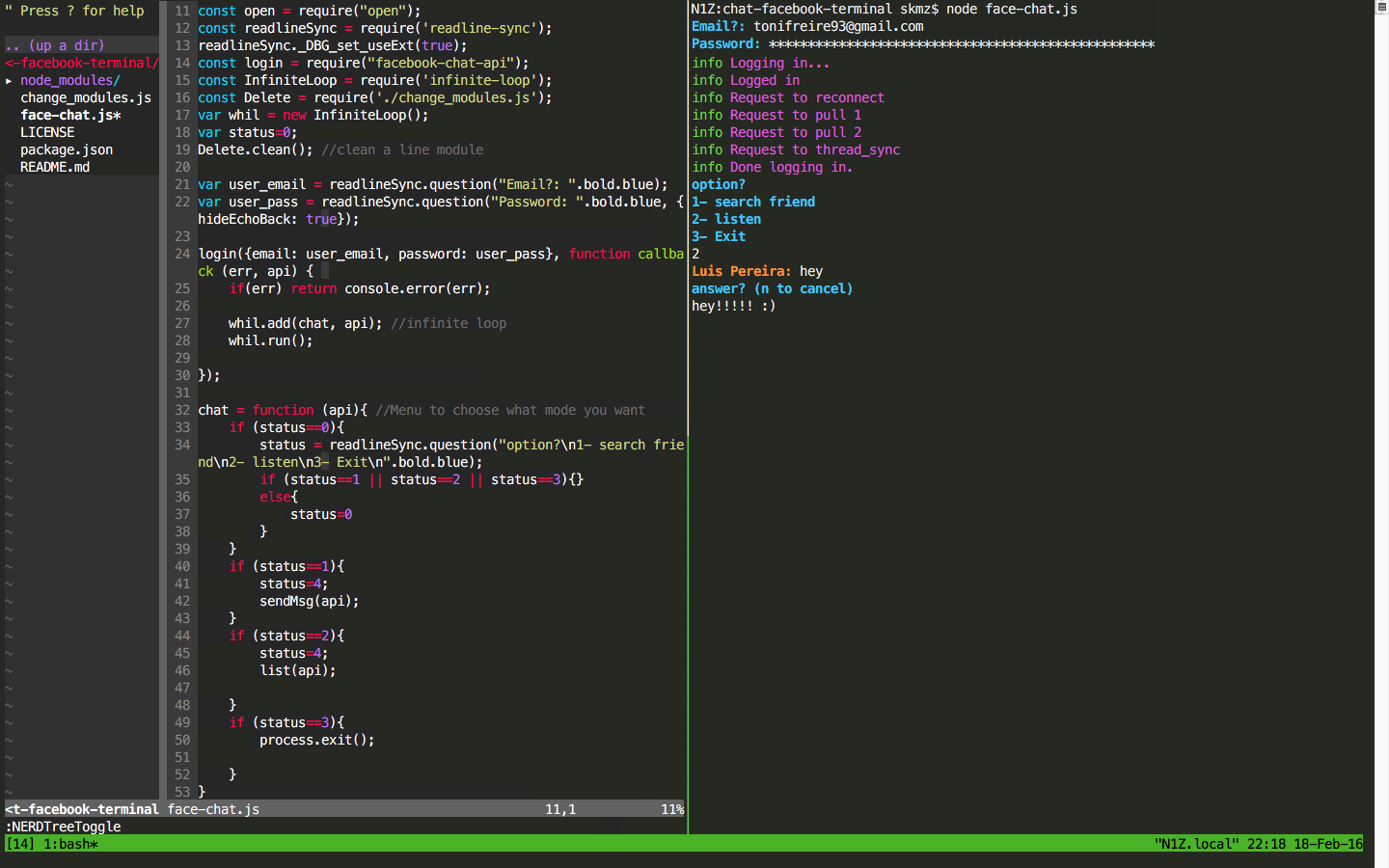Click the "N1Z.local" hostname in tmux bar
The height and width of the screenshot is (868, 1389).
click(1196, 844)
